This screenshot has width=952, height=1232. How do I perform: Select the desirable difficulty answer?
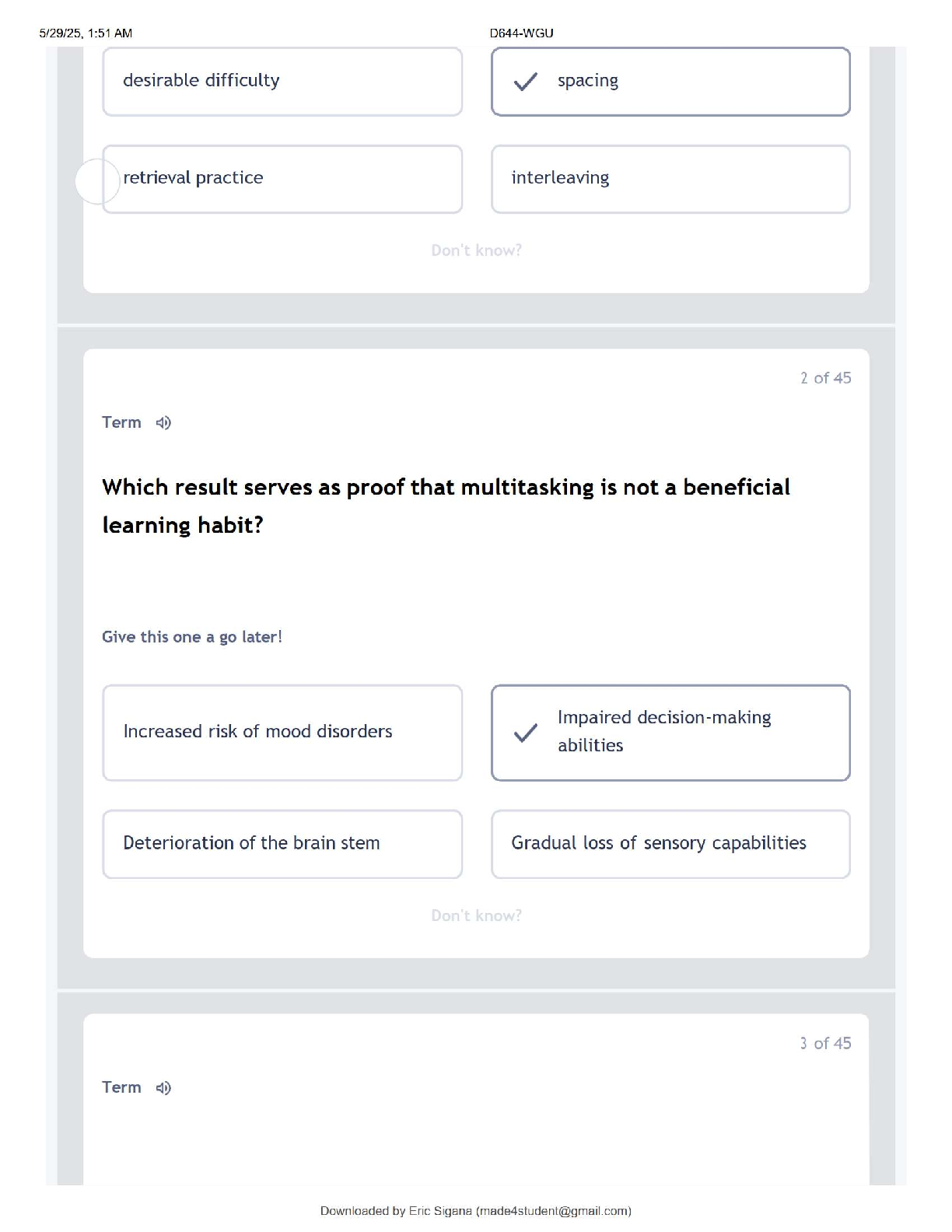point(282,82)
